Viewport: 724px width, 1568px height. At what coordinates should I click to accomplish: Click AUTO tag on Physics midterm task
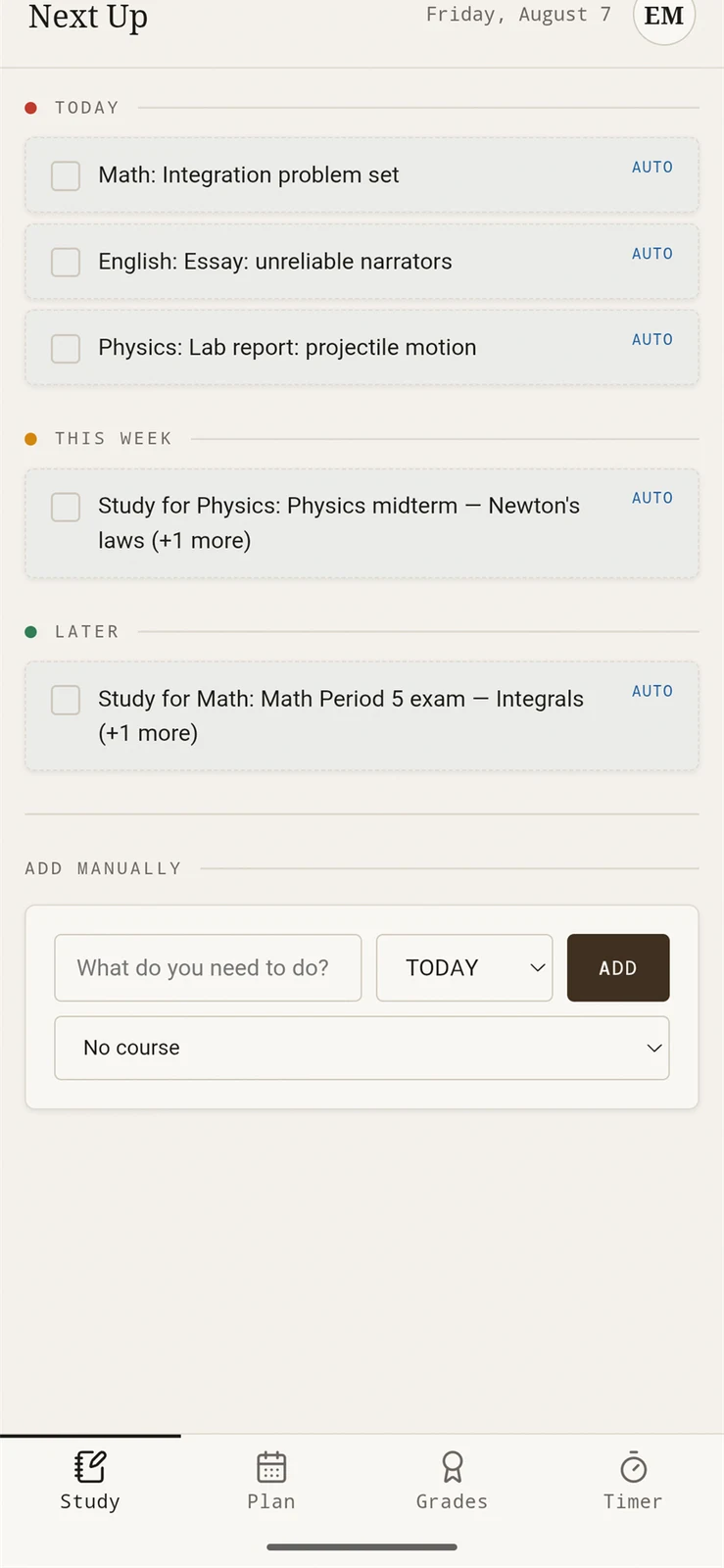pos(652,498)
